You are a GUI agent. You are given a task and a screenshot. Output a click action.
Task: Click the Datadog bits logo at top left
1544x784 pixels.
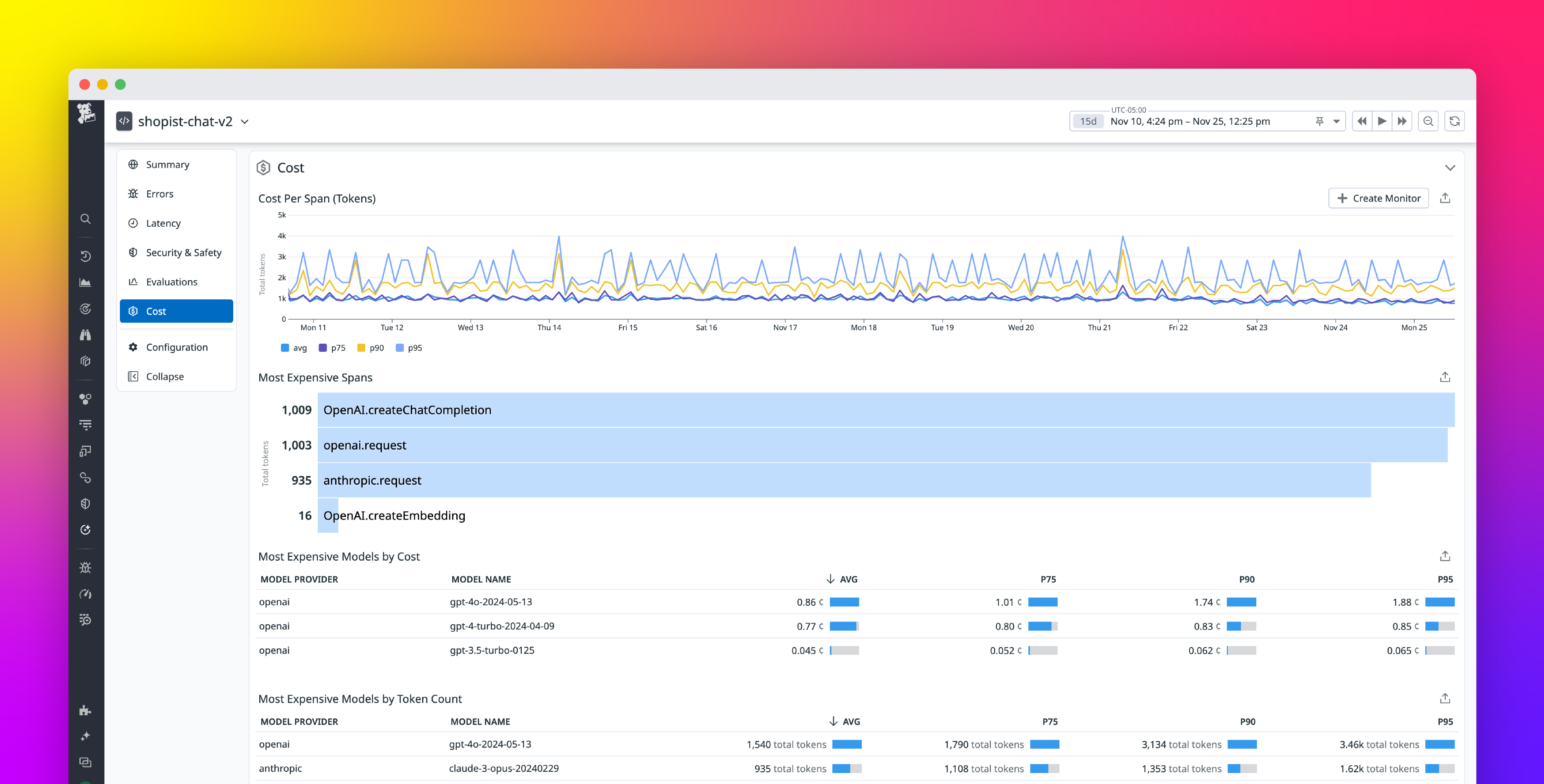[x=86, y=115]
